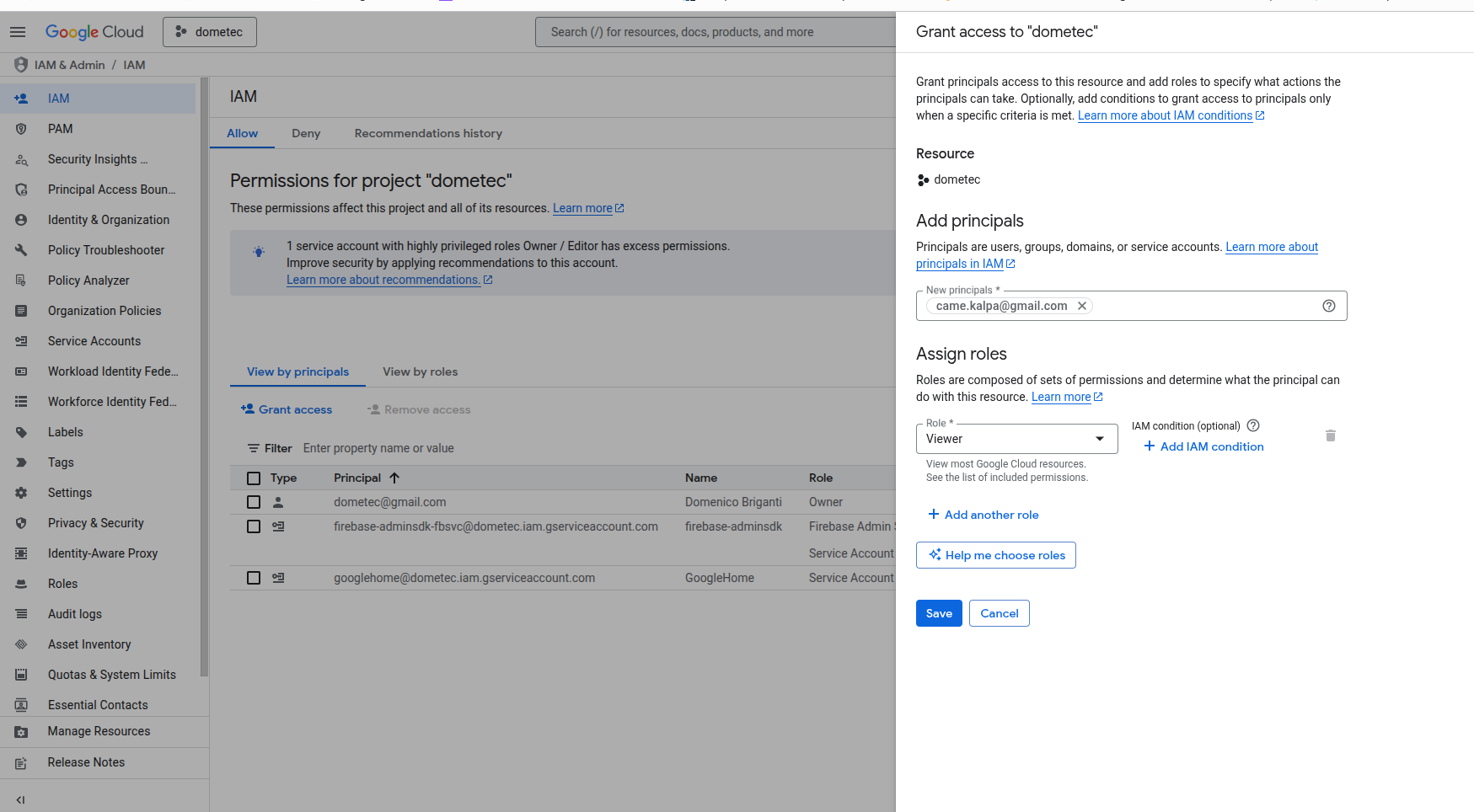Open the dometec project selector
This screenshot has width=1474, height=812.
tap(210, 32)
